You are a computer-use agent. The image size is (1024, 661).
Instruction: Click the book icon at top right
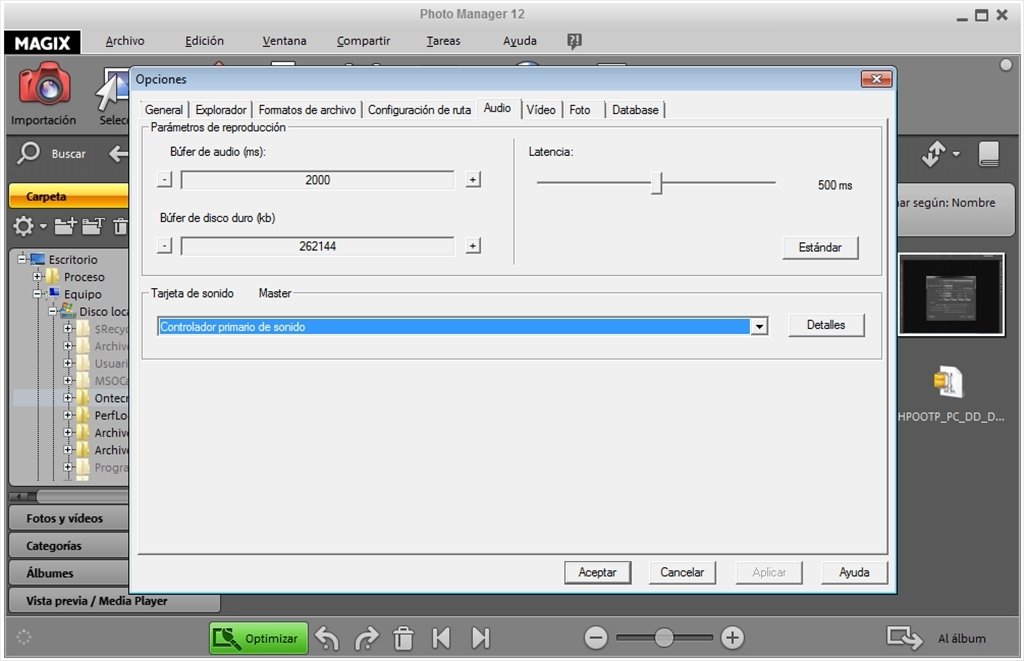(x=989, y=154)
